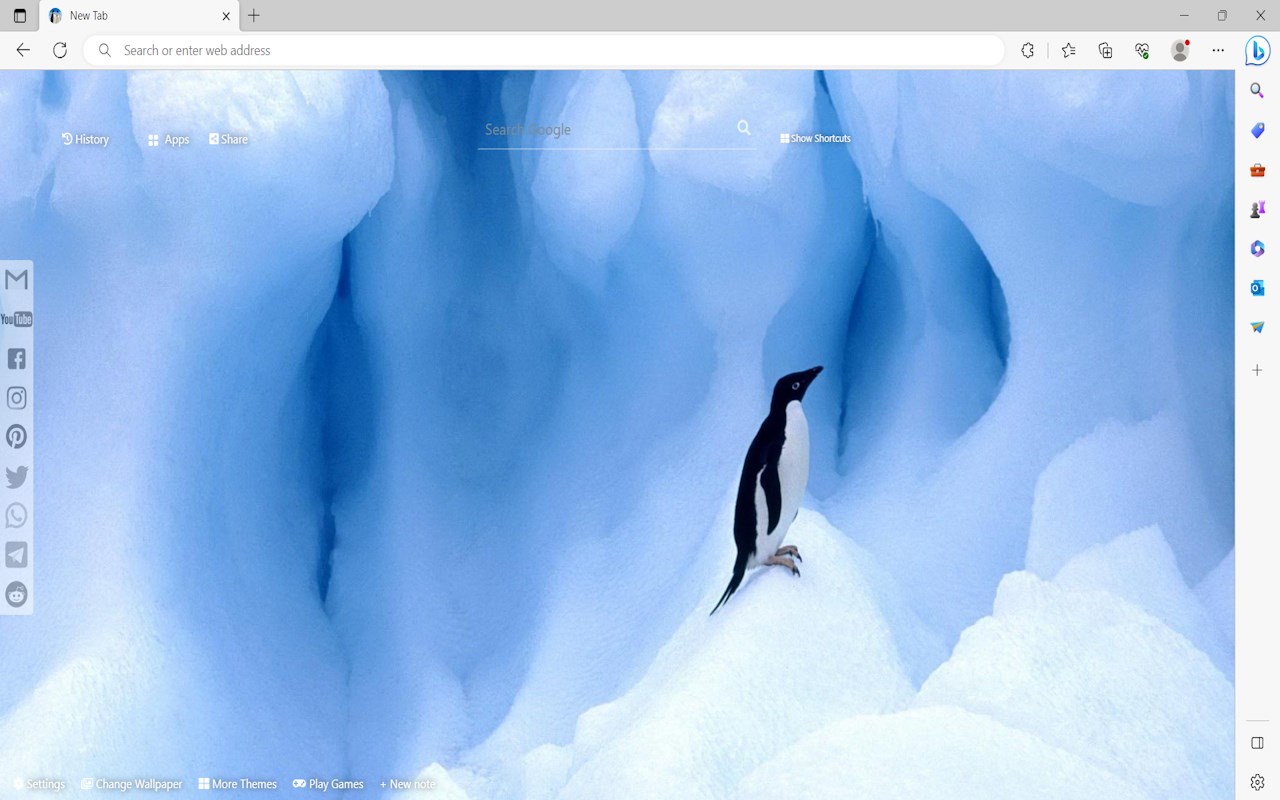Image resolution: width=1280 pixels, height=800 pixels.
Task: Open Play Games
Action: pyautogui.click(x=327, y=784)
